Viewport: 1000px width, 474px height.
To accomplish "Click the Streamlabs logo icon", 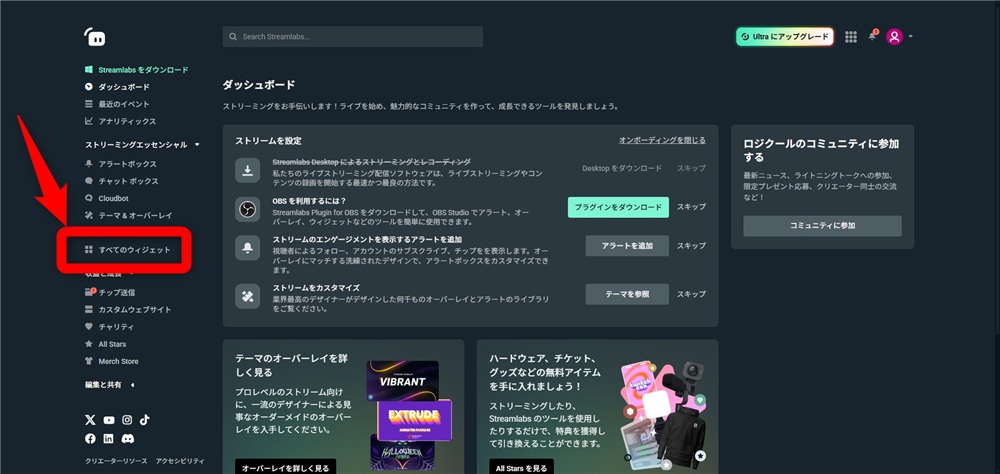I will point(95,37).
